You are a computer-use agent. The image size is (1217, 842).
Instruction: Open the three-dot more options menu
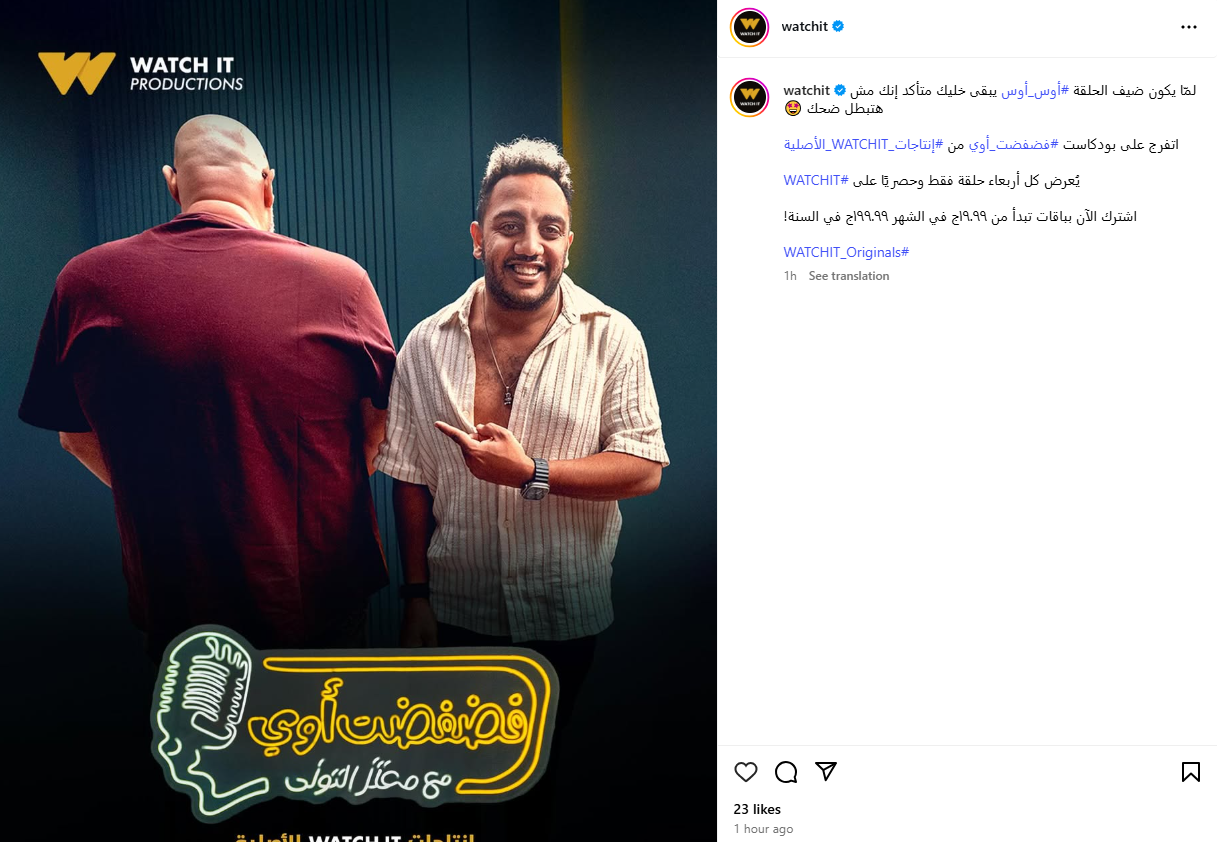click(x=1189, y=27)
